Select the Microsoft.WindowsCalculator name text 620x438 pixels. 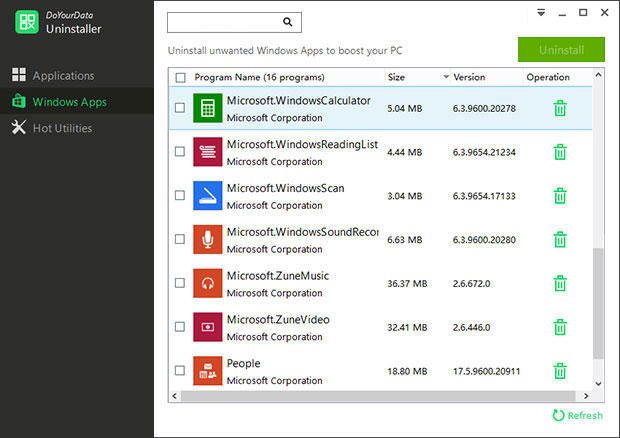coord(299,101)
